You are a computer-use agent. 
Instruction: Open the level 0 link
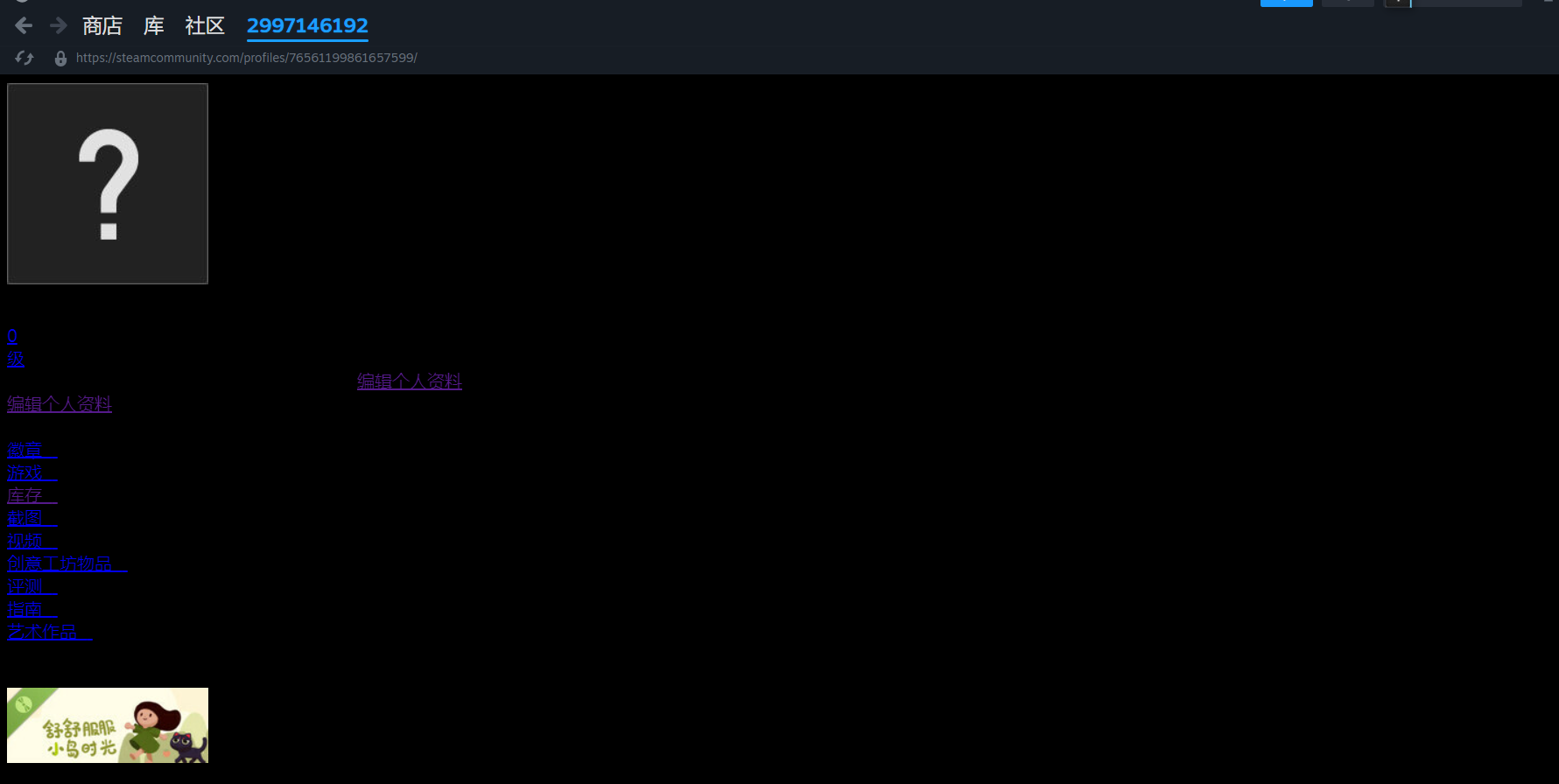[x=12, y=336]
